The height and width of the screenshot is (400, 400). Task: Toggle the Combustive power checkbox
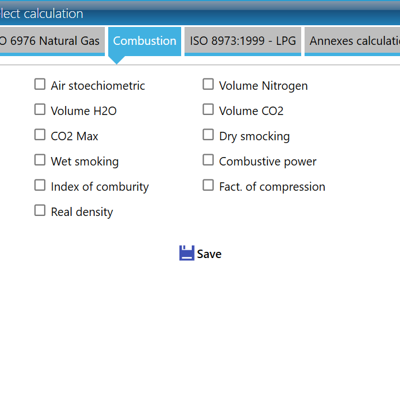click(208, 160)
